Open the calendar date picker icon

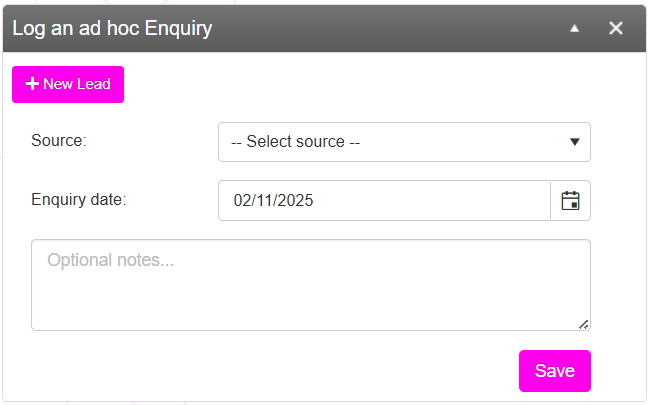[570, 200]
